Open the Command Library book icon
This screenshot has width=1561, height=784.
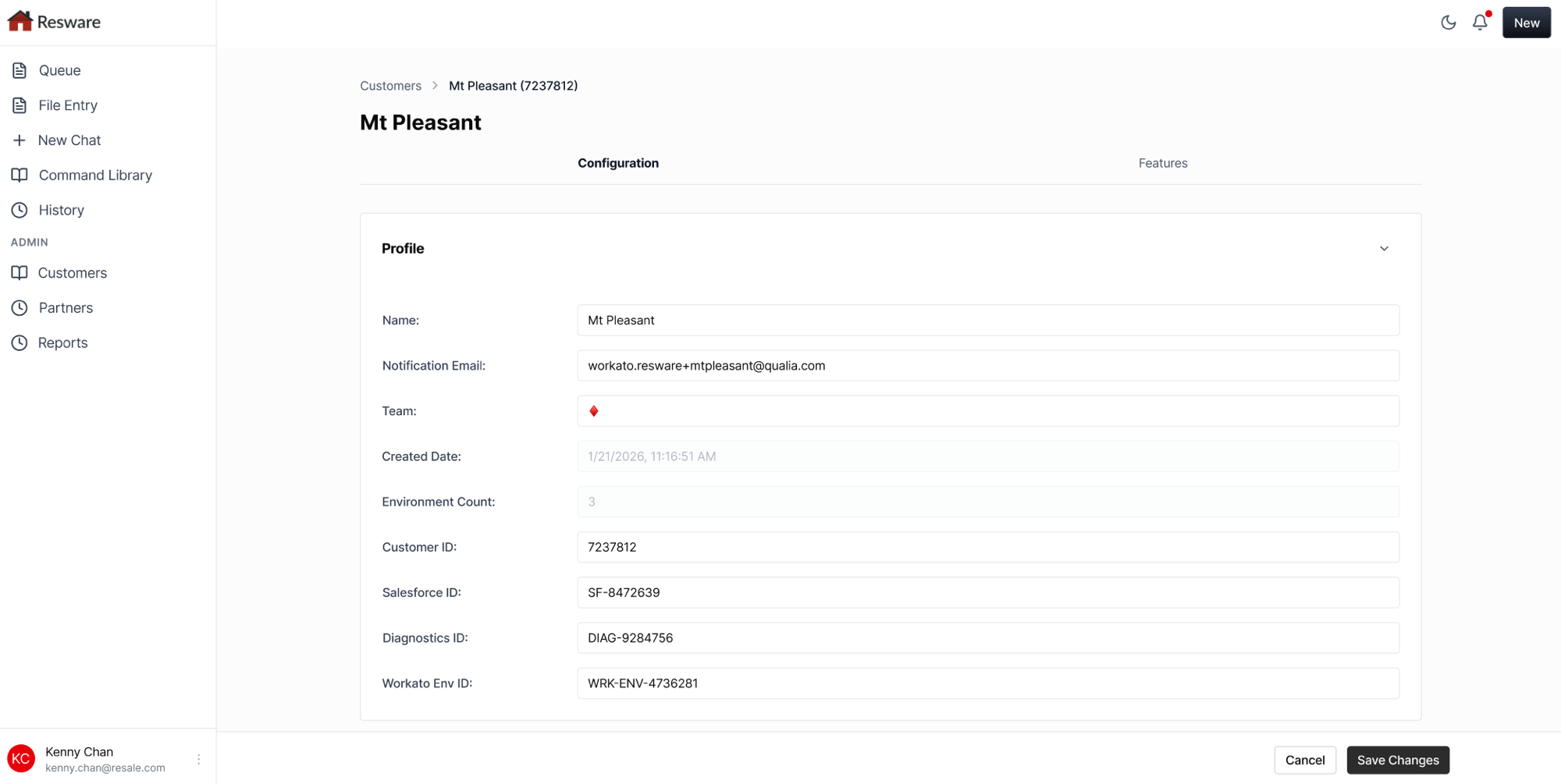(x=20, y=175)
